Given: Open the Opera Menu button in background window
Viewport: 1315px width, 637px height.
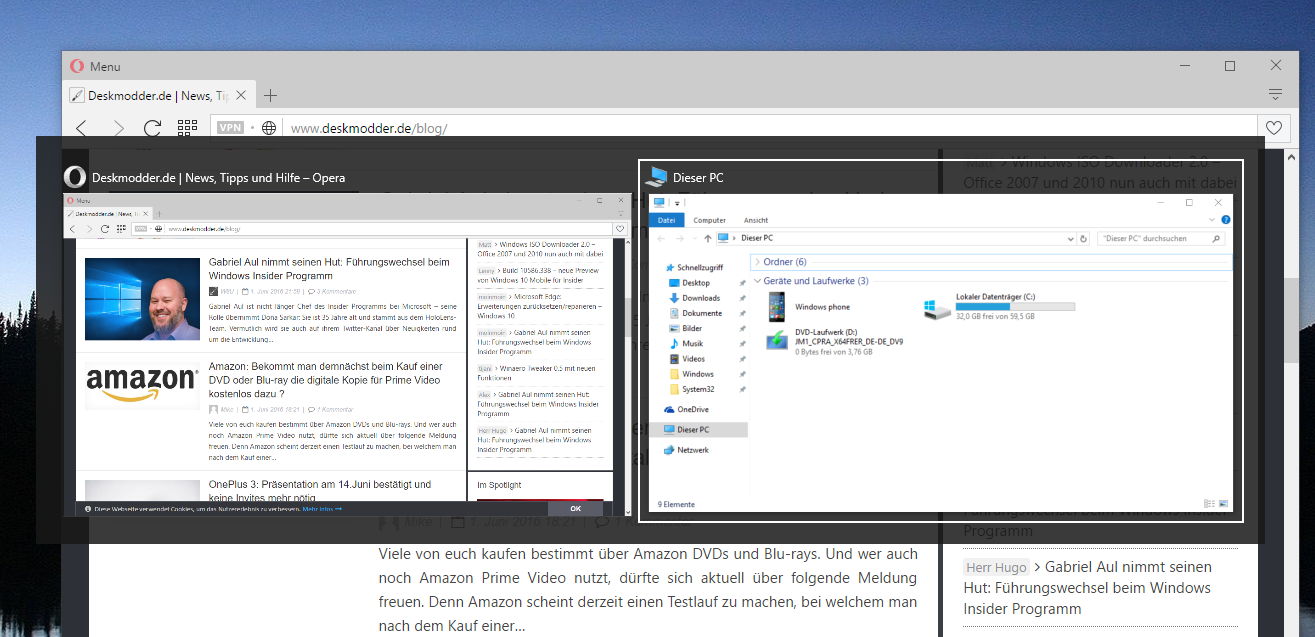Looking at the screenshot, I should coord(95,66).
